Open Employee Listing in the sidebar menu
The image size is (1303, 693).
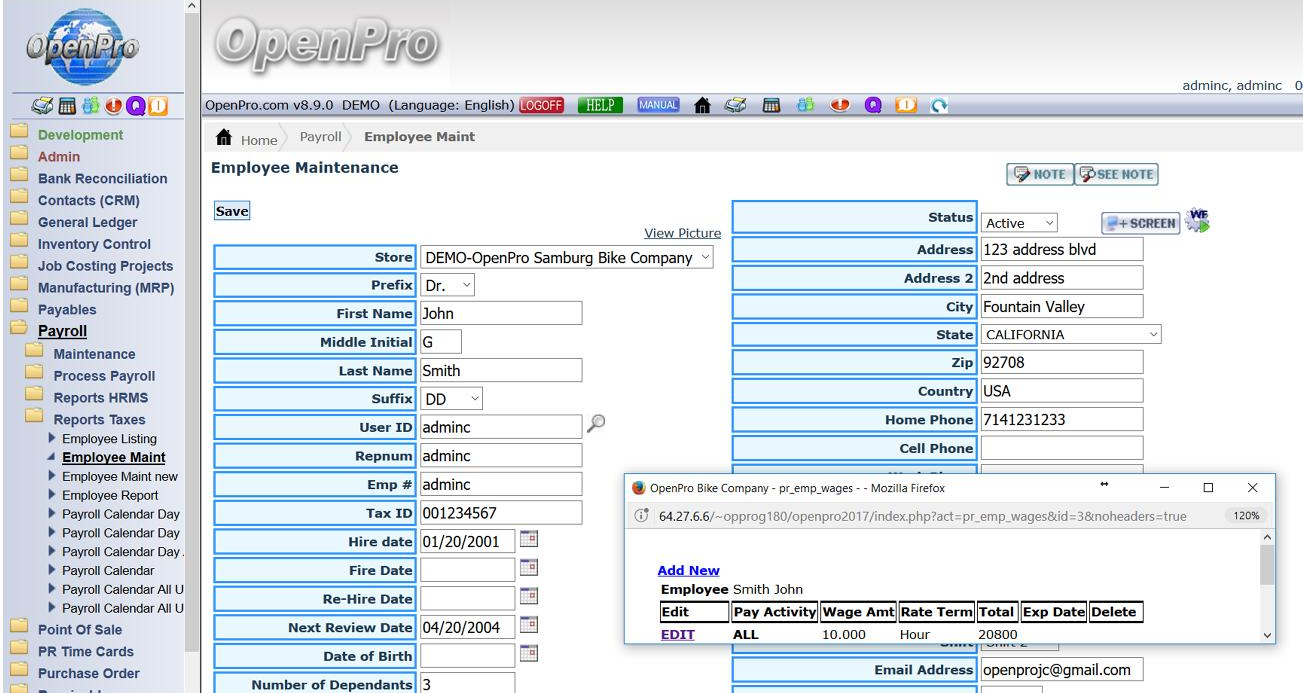point(108,439)
